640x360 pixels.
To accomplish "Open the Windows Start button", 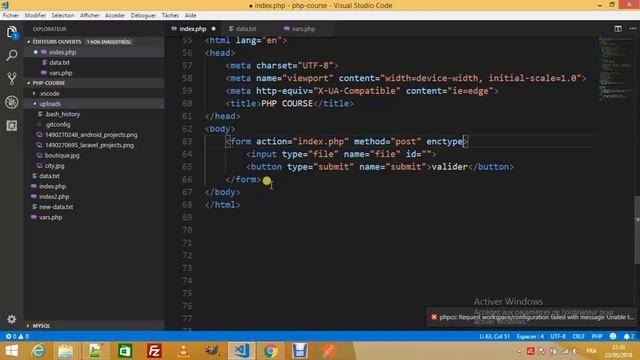I will [11, 351].
